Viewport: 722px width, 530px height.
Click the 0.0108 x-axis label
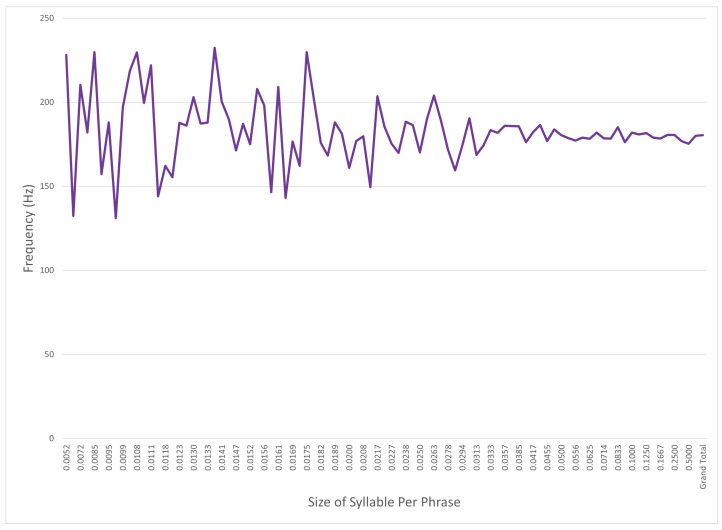click(137, 457)
